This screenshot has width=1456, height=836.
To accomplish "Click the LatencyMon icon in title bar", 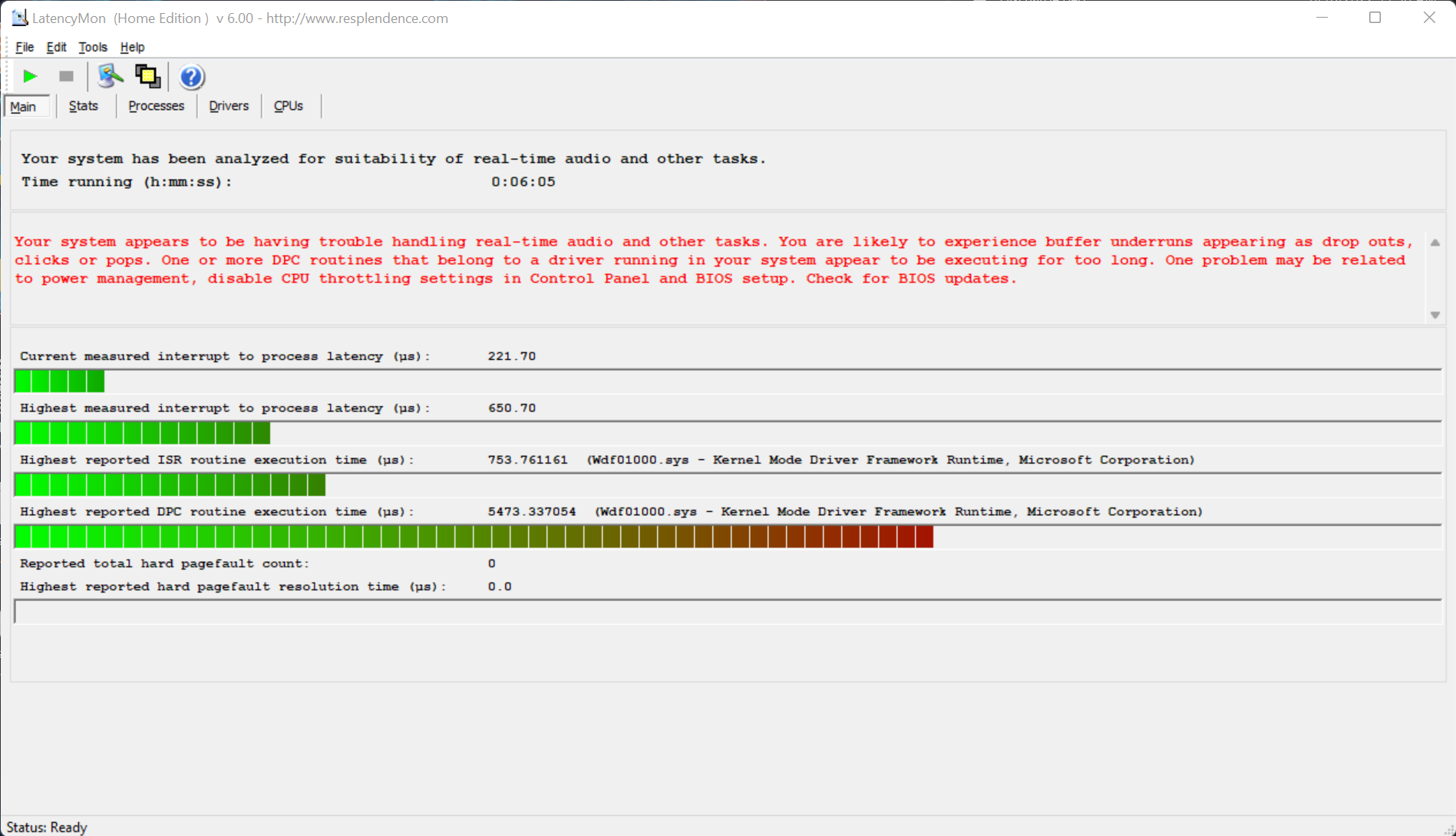I will (19, 18).
